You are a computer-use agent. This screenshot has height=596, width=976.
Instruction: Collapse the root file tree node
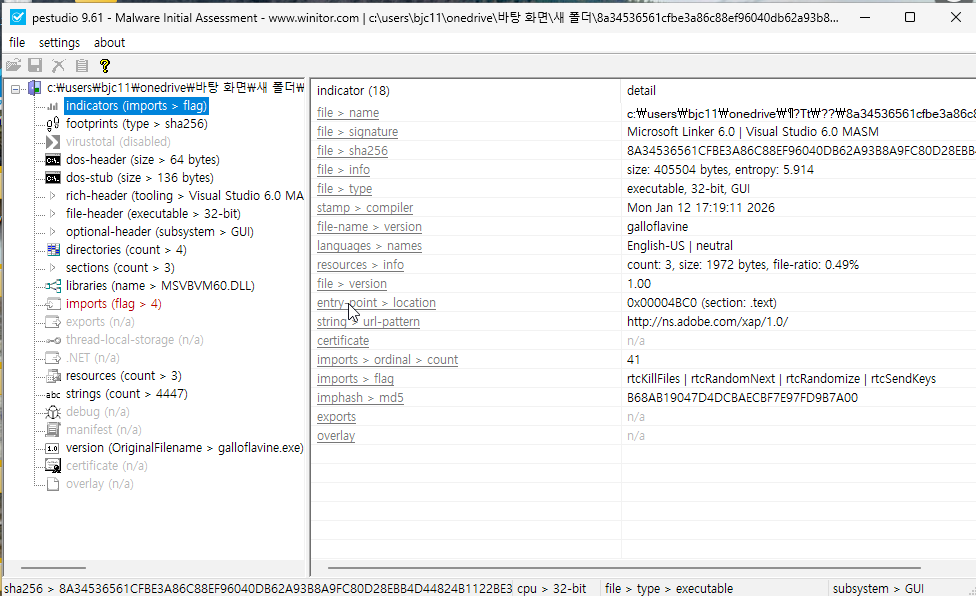click(16, 88)
